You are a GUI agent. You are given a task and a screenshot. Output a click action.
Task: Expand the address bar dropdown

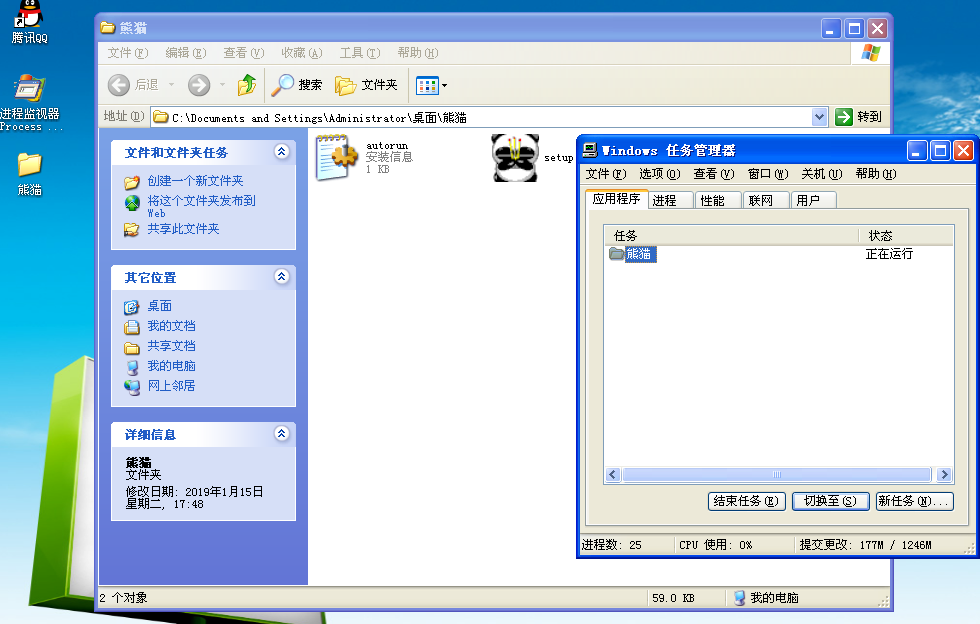coord(820,117)
